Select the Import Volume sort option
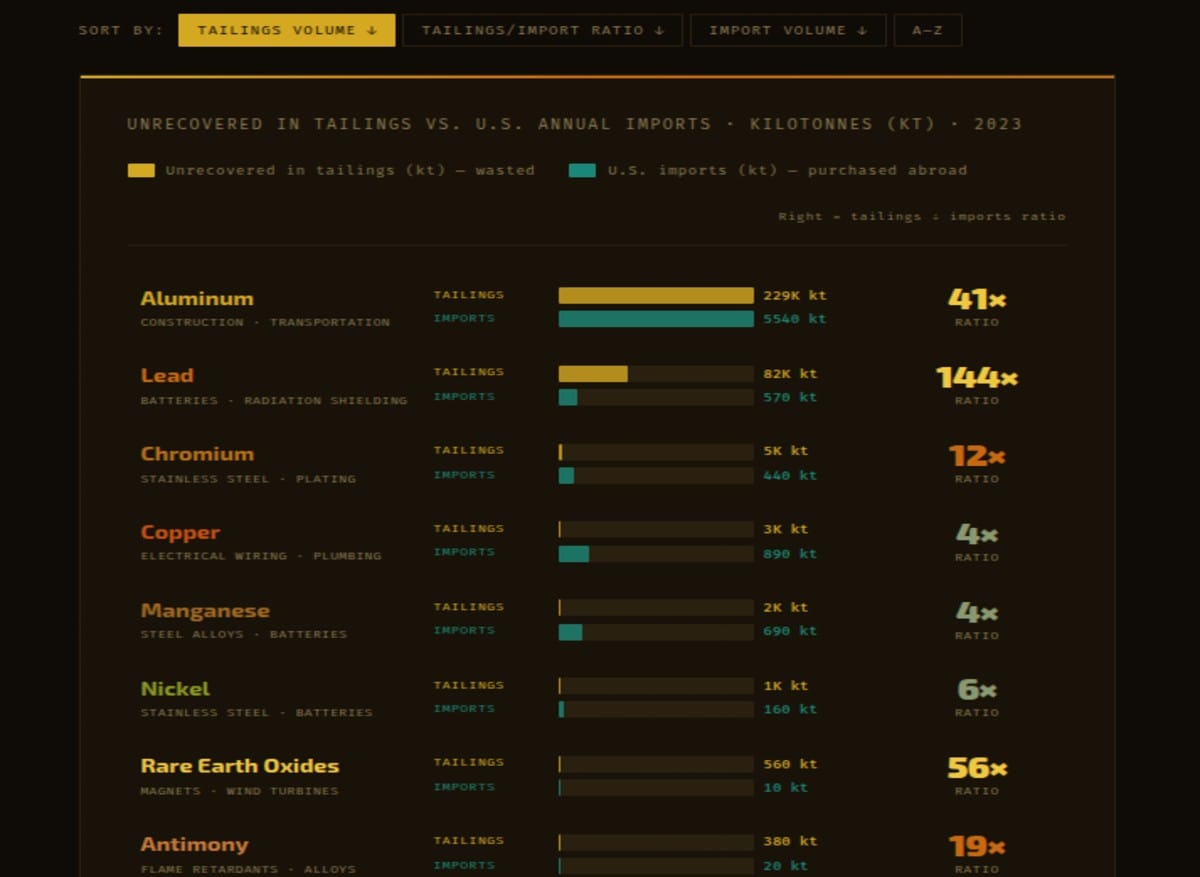Viewport: 1200px width, 877px height. [x=787, y=30]
